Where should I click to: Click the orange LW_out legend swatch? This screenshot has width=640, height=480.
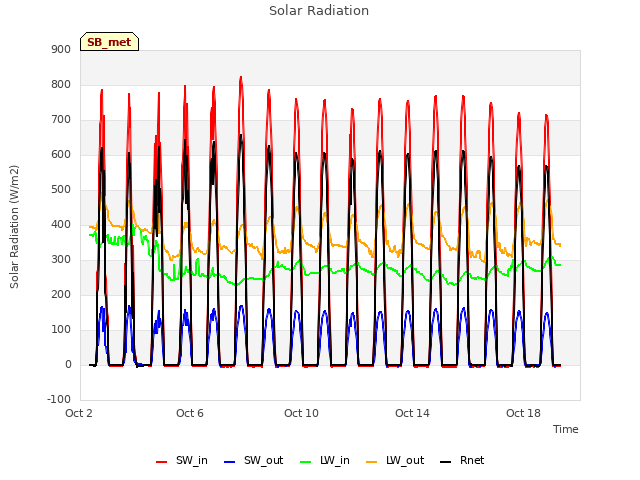(371, 462)
